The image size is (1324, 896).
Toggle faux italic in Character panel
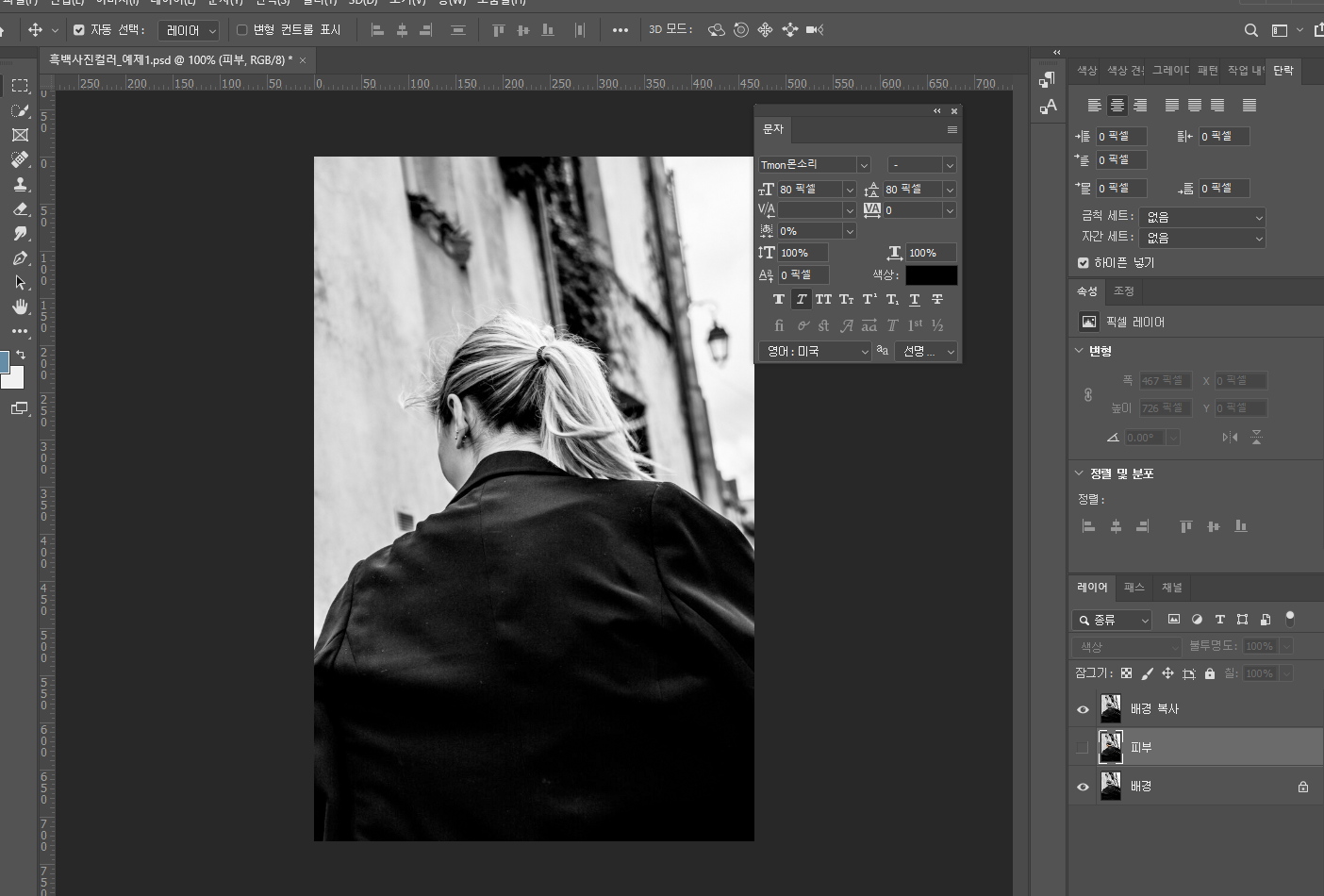click(x=801, y=299)
